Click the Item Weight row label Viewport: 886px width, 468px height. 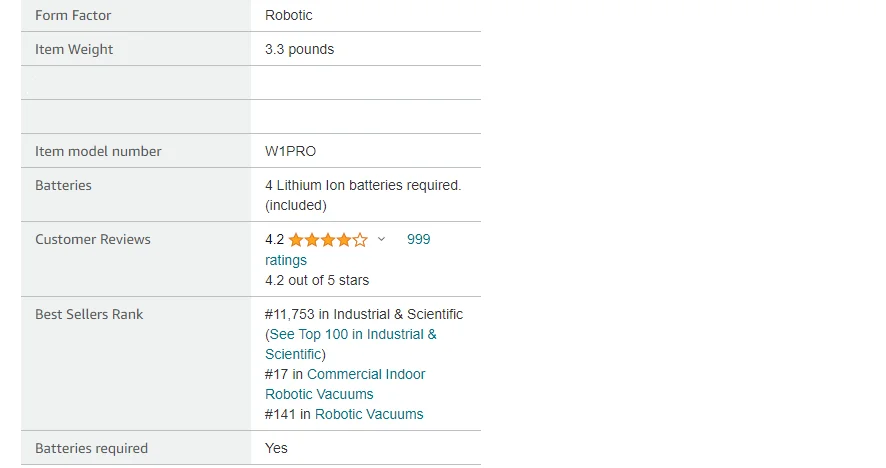(74, 49)
